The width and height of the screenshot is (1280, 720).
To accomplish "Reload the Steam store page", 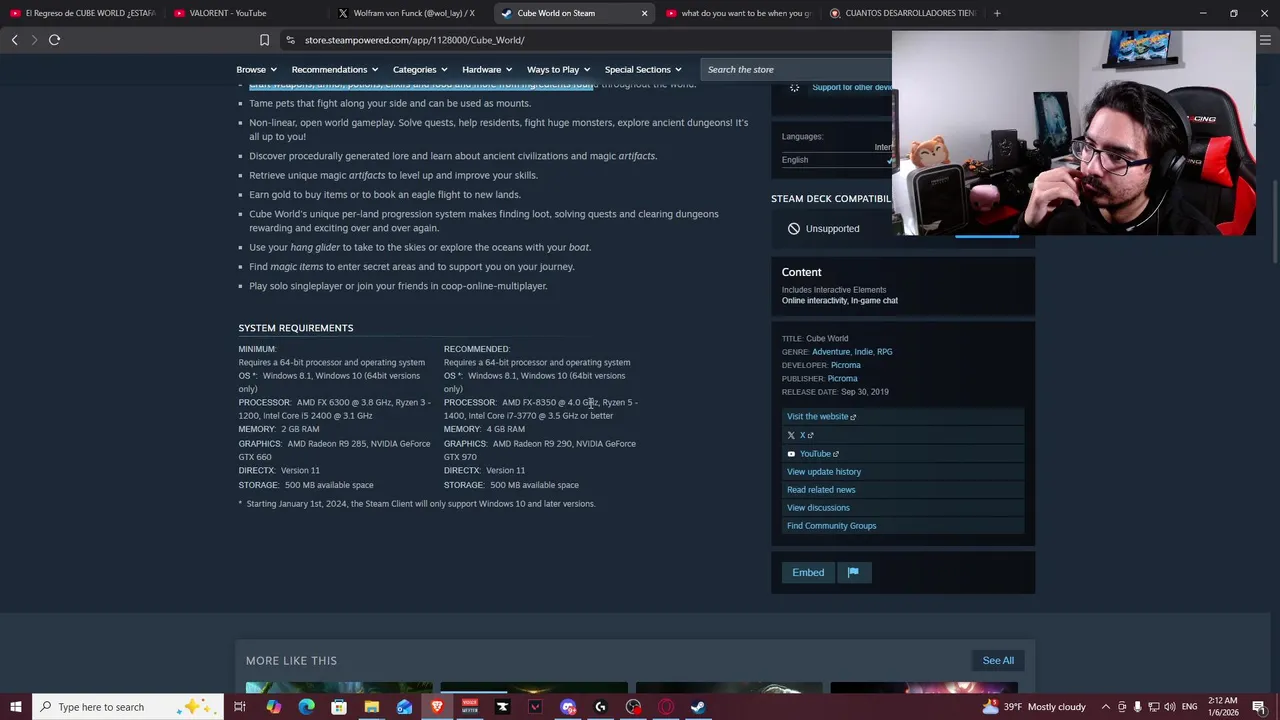I will (54, 40).
